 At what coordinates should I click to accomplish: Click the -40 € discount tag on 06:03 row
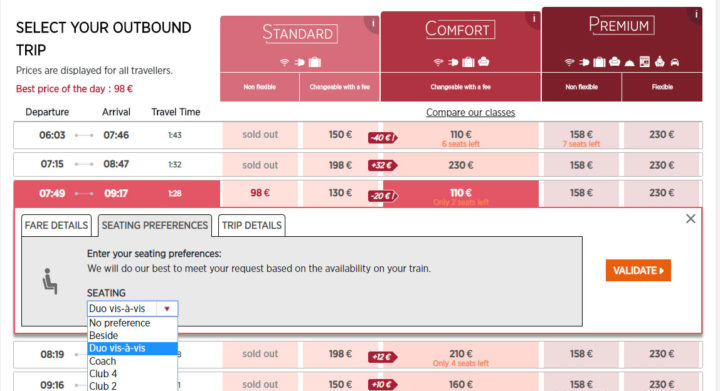point(382,138)
